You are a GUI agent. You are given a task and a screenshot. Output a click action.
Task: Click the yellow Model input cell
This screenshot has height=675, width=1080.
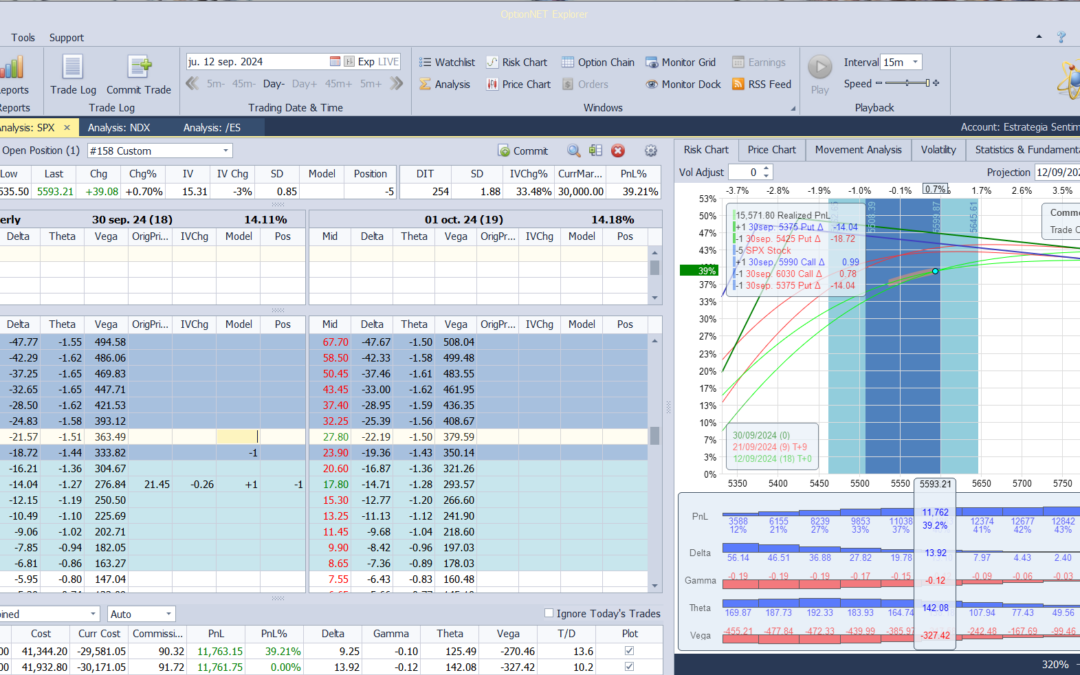click(238, 437)
